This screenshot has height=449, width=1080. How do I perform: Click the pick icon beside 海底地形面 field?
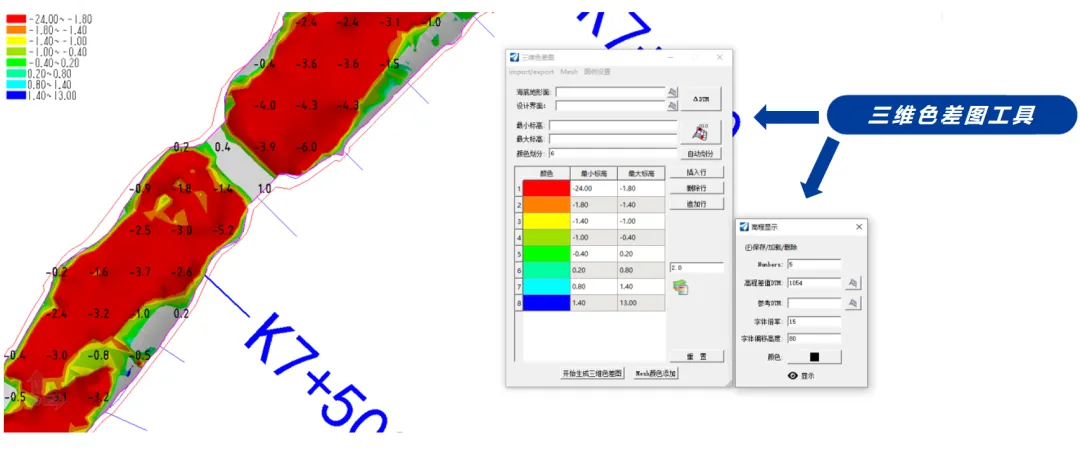tap(673, 92)
